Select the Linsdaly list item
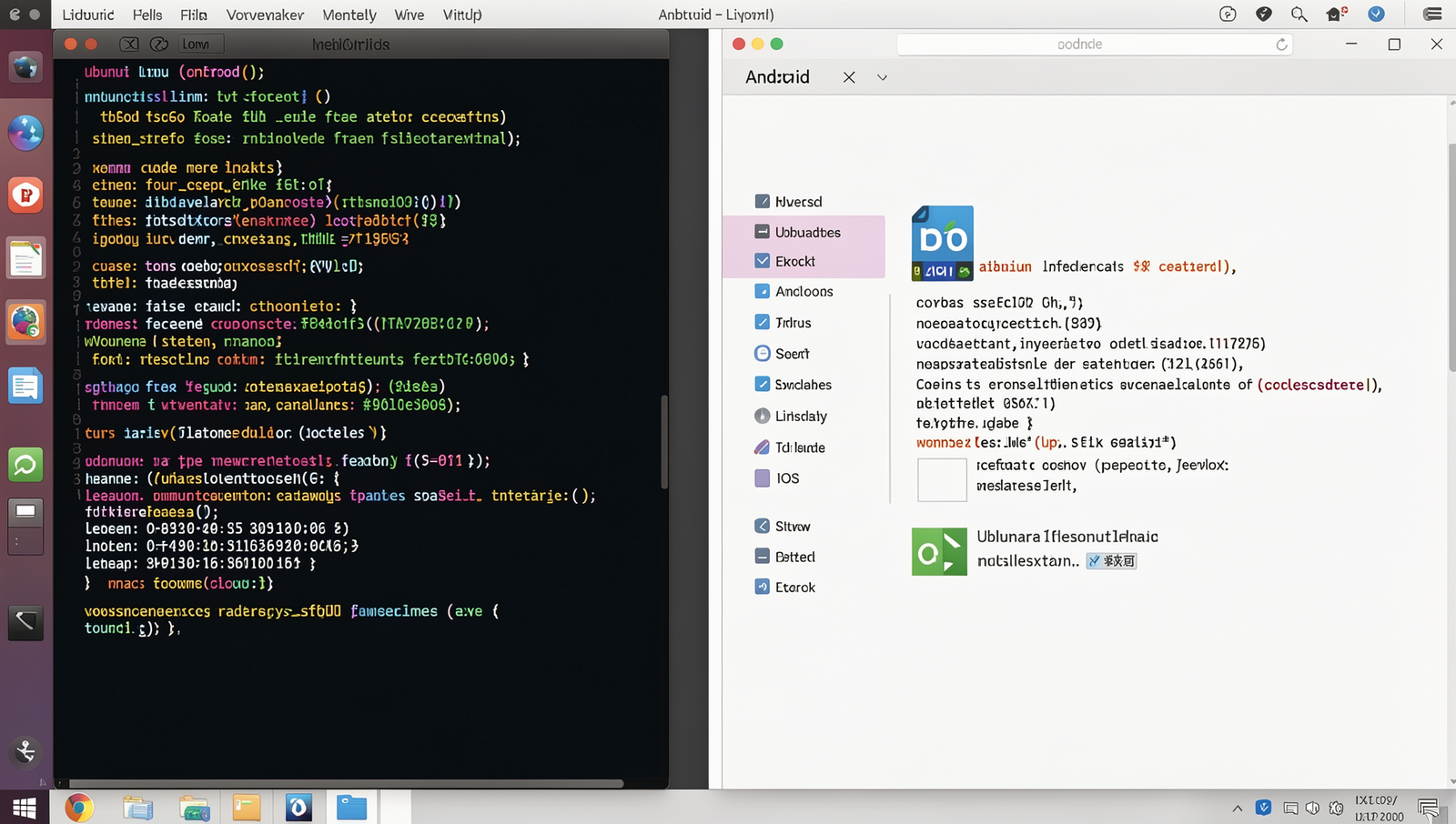The height and width of the screenshot is (824, 1456). pos(791,416)
